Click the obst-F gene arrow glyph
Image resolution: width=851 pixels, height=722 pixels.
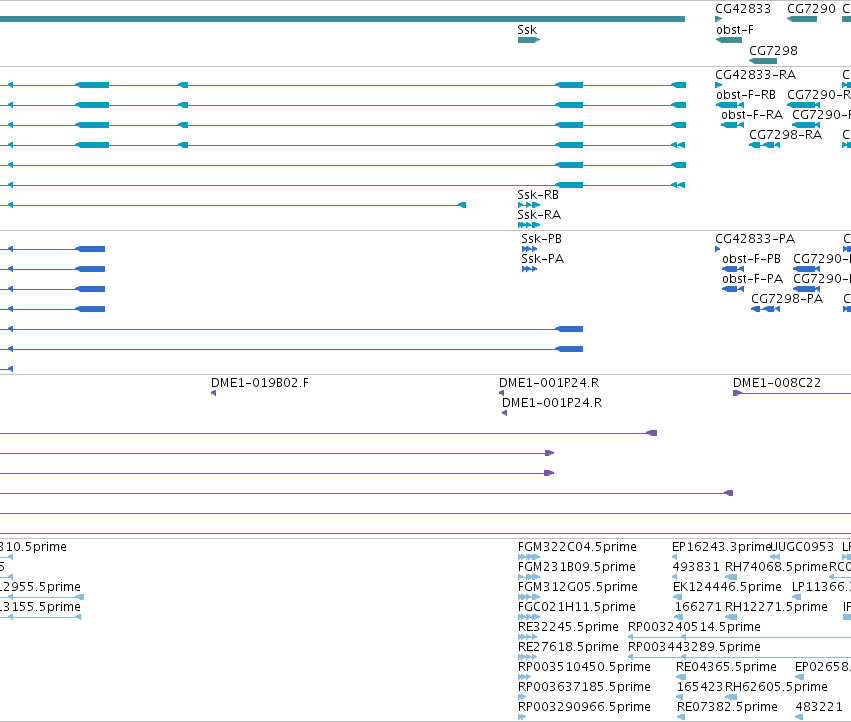[729, 40]
